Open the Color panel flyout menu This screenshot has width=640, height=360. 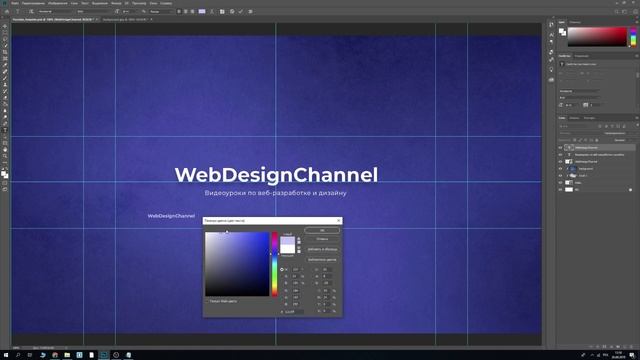tap(636, 22)
